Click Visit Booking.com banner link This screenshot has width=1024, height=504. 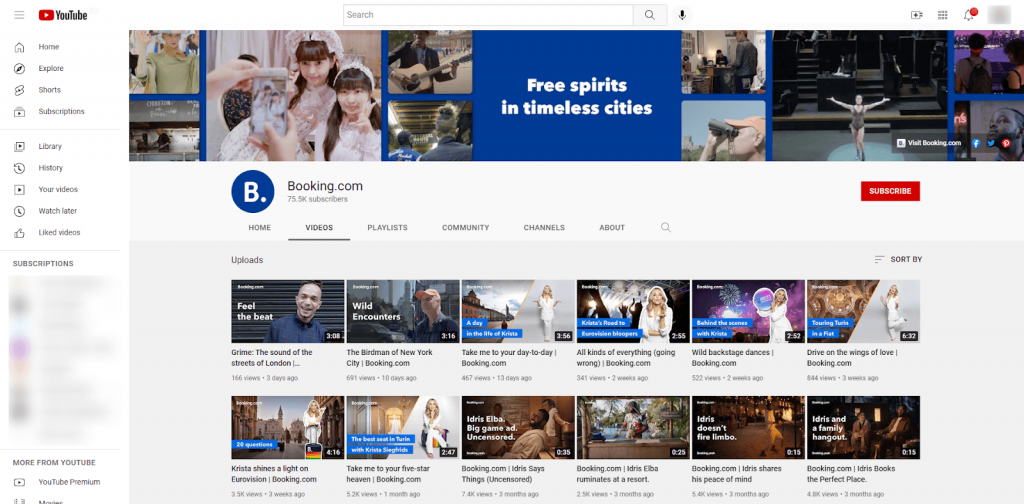(x=929, y=143)
